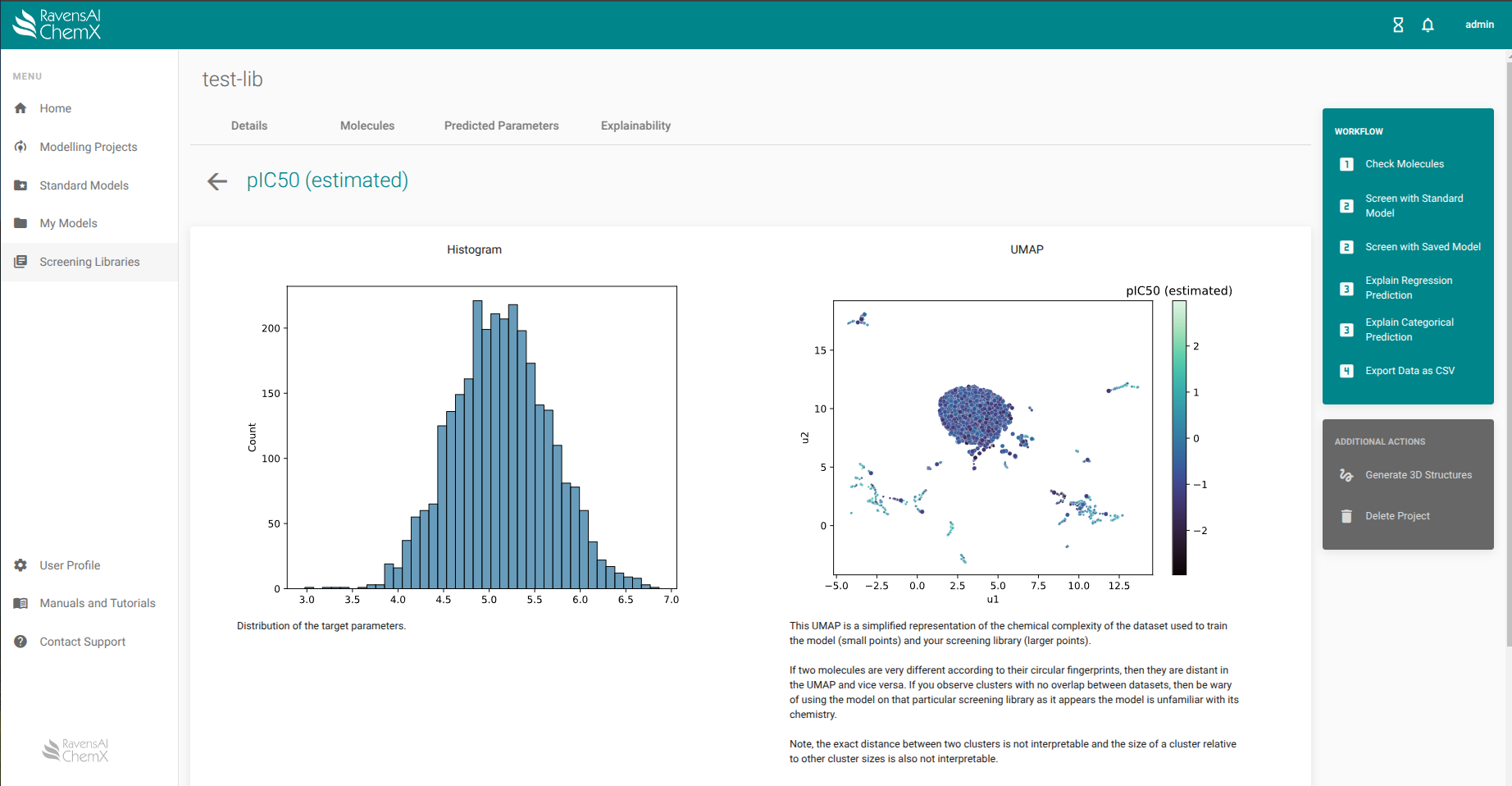Open Manuals and Tutorials link
1512x786 pixels.
click(98, 603)
